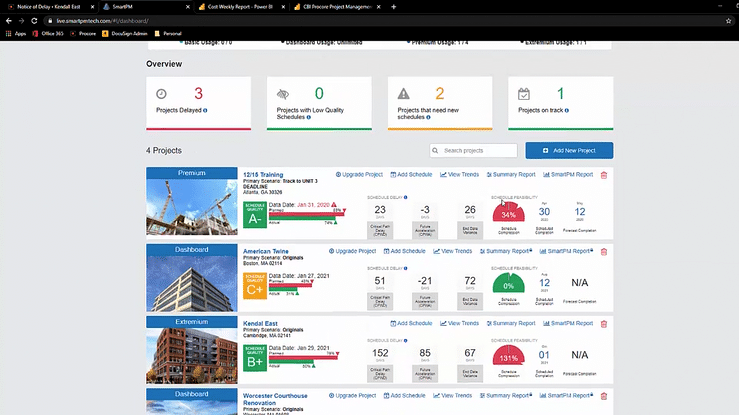This screenshot has height=415, width=739.
Task: Delete Worcester Courthouse Renovation with trash icon
Action: point(604,397)
